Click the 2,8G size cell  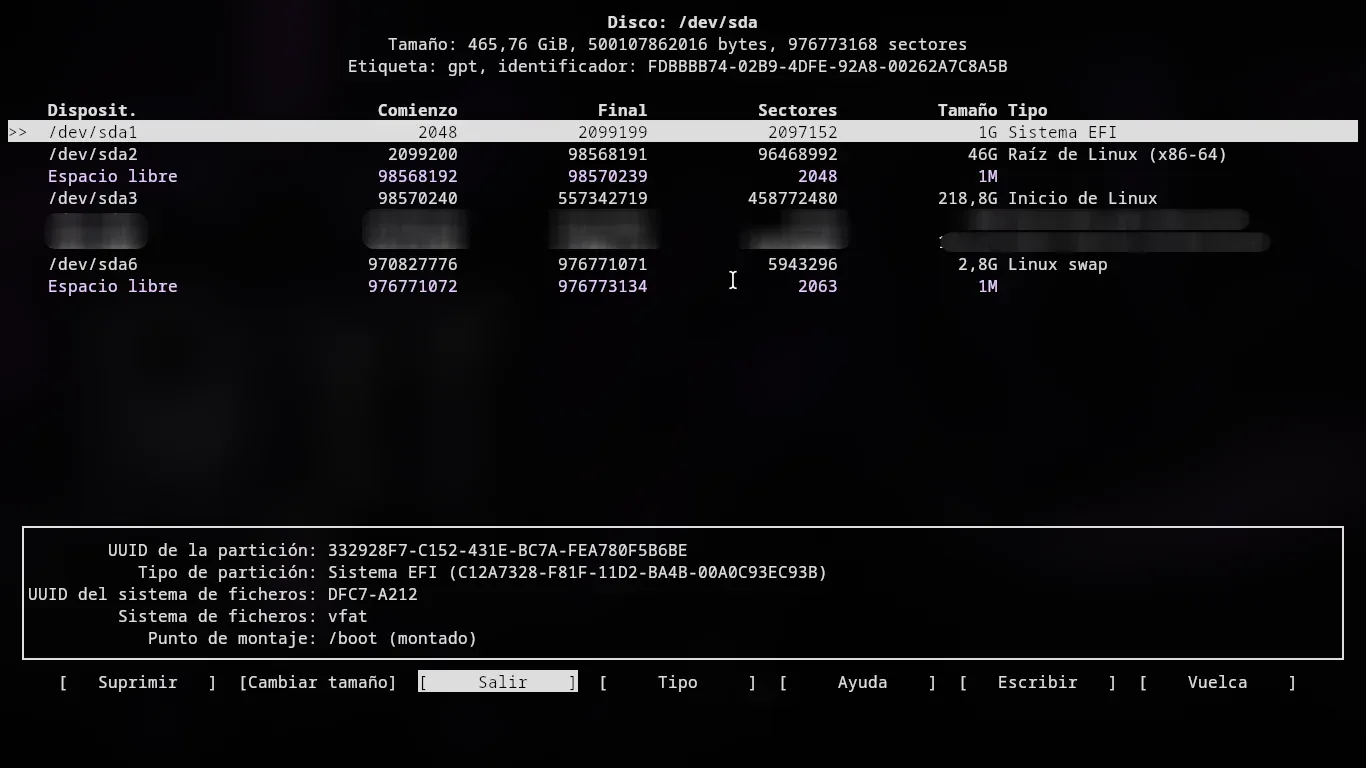[x=977, y=264]
